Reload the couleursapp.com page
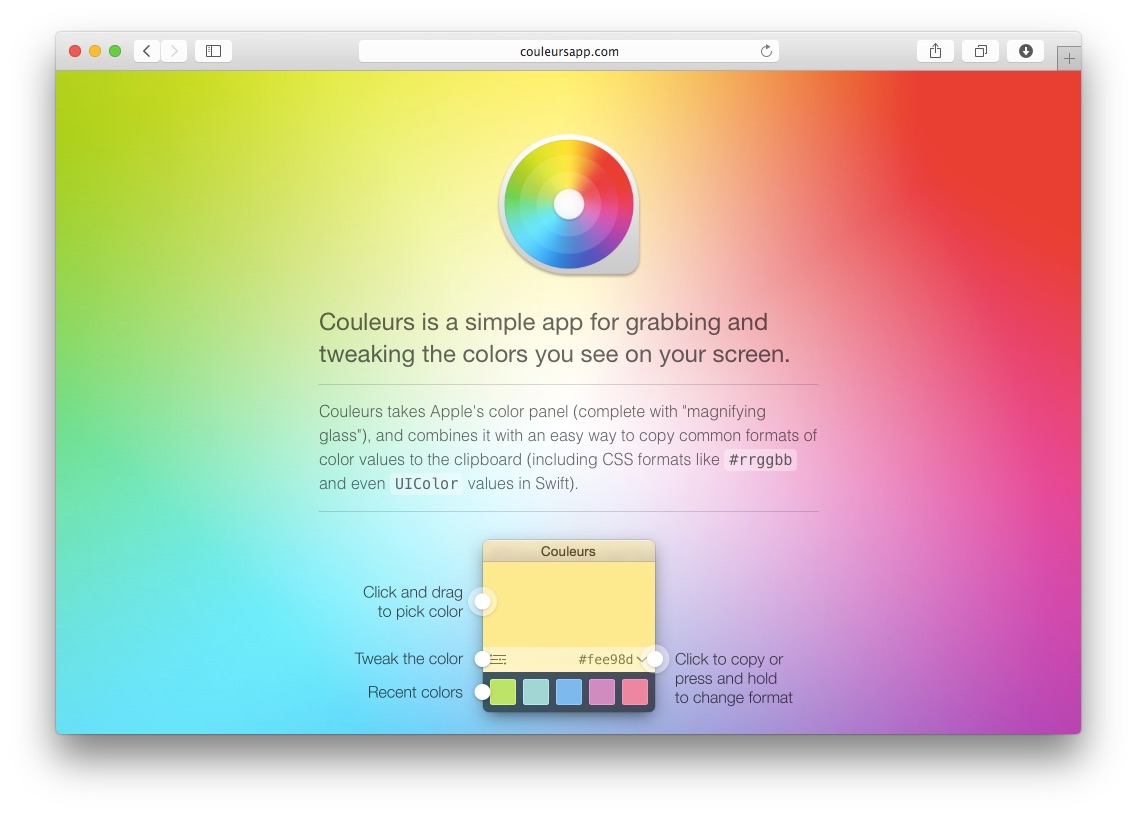This screenshot has height=814, width=1137. [766, 51]
